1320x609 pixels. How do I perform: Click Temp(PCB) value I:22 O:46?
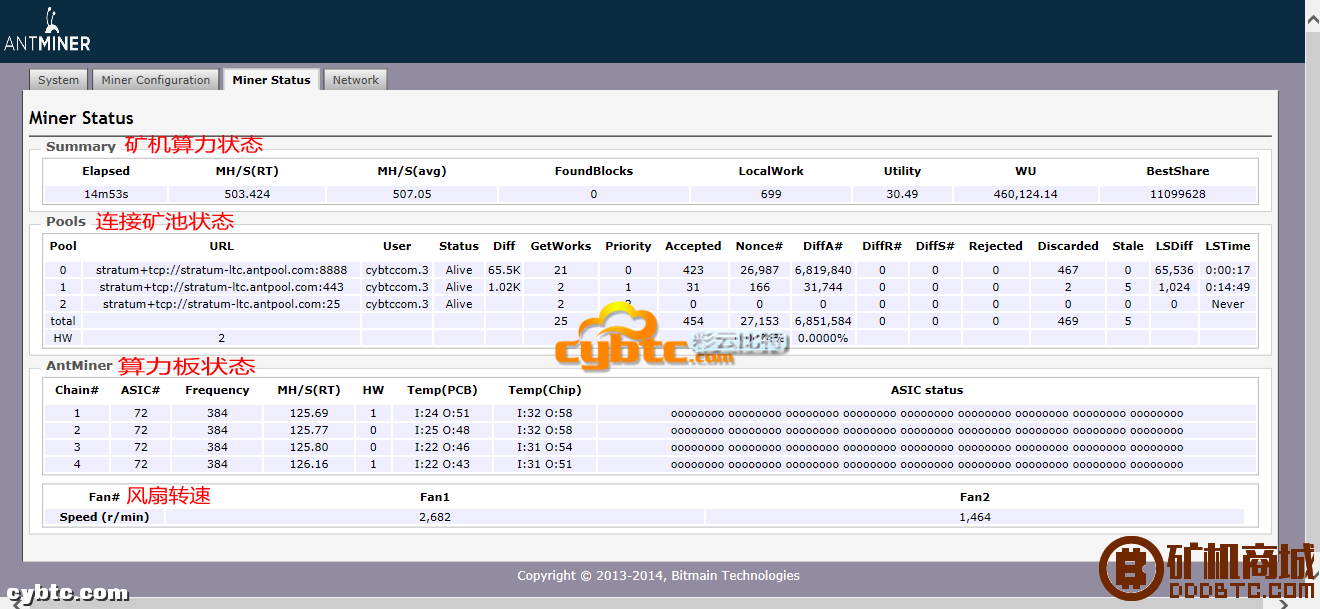click(x=442, y=447)
